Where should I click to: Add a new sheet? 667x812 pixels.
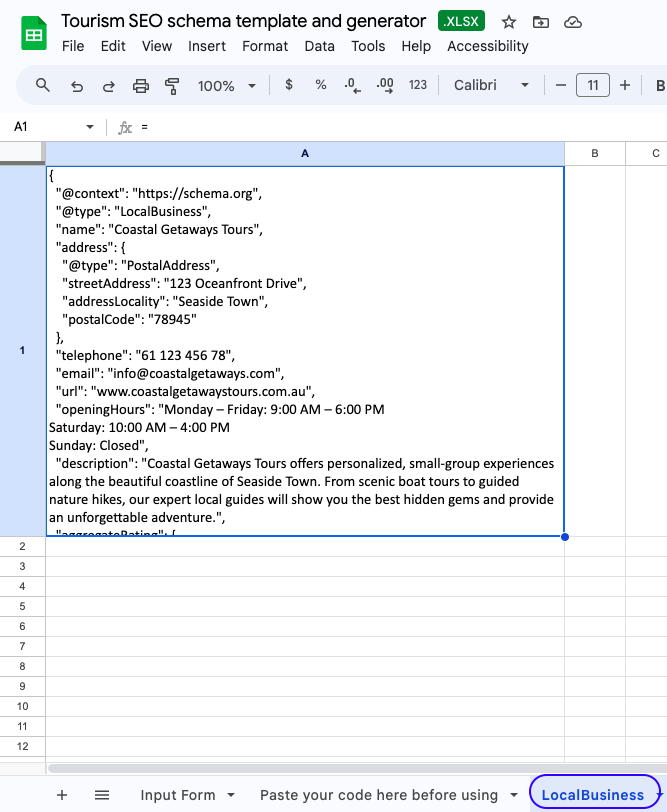click(x=62, y=795)
